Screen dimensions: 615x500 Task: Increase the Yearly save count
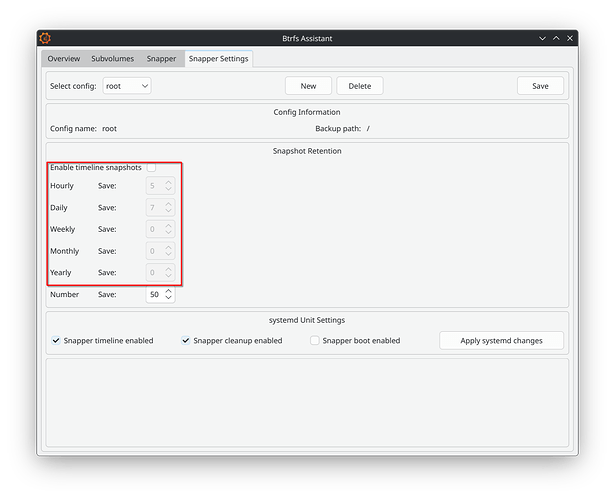coord(169,269)
